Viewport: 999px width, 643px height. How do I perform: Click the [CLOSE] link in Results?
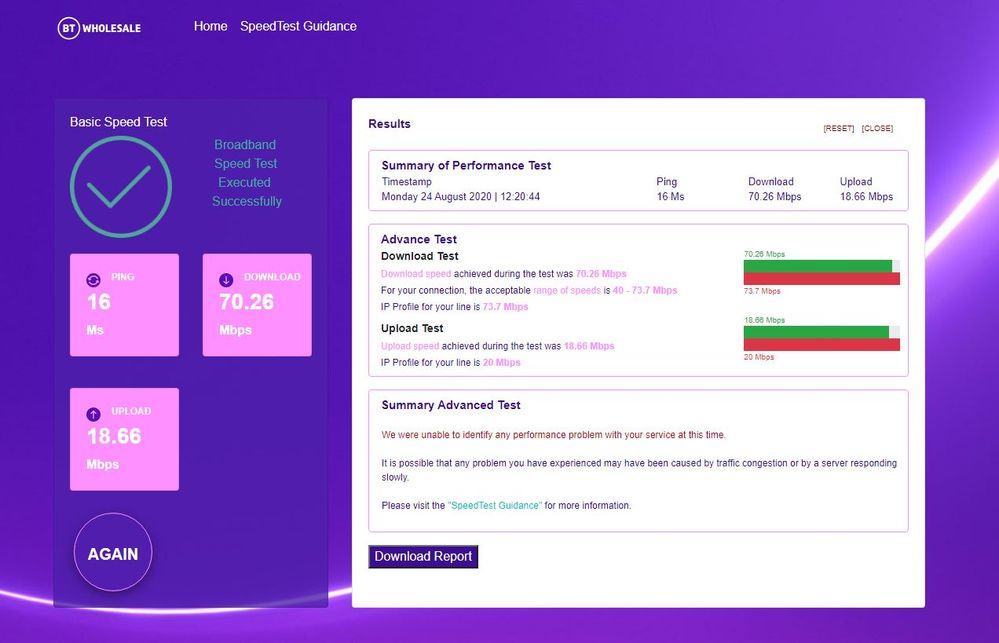877,129
